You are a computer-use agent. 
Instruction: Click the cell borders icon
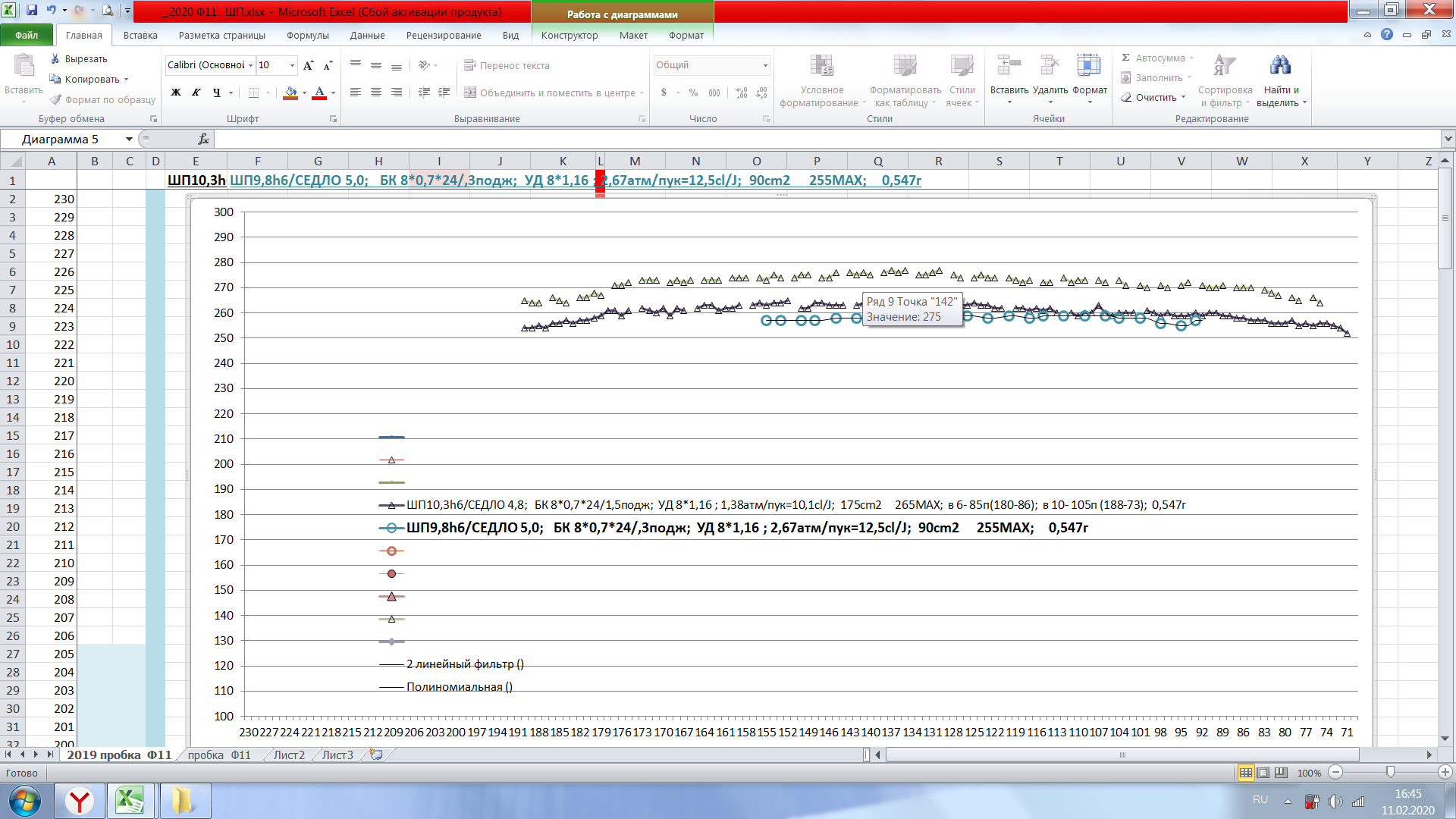coord(253,93)
